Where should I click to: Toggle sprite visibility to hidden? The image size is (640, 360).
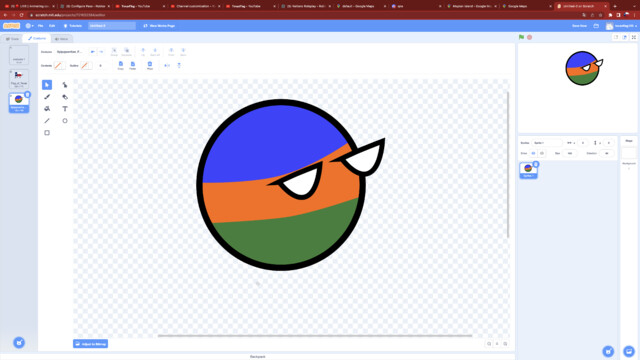[542, 153]
